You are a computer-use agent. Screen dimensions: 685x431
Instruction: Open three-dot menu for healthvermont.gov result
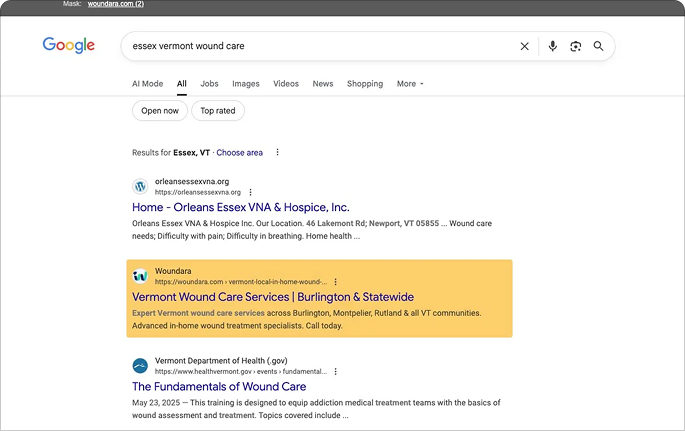coord(336,372)
